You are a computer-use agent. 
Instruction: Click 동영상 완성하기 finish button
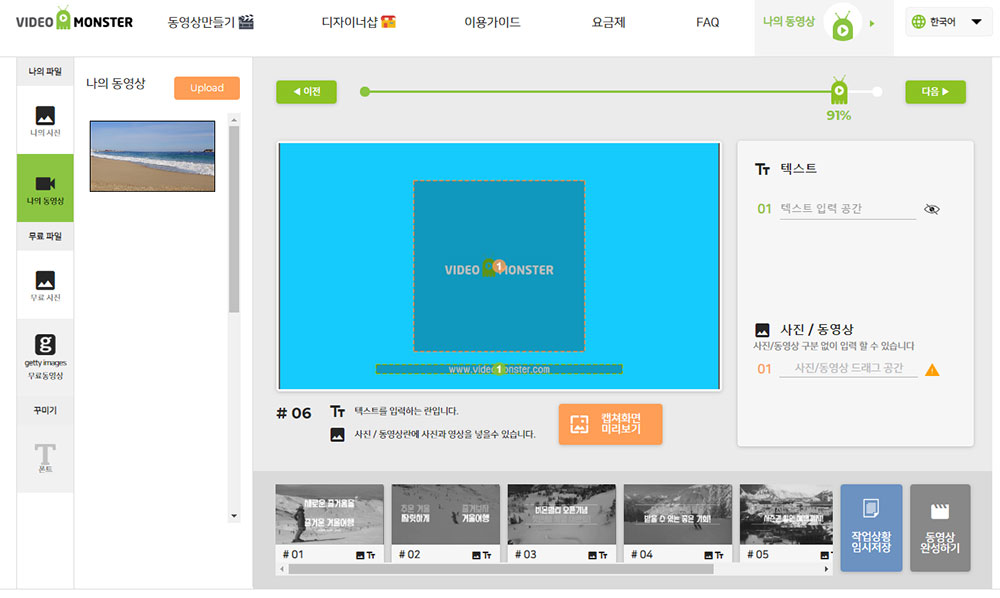click(x=940, y=527)
